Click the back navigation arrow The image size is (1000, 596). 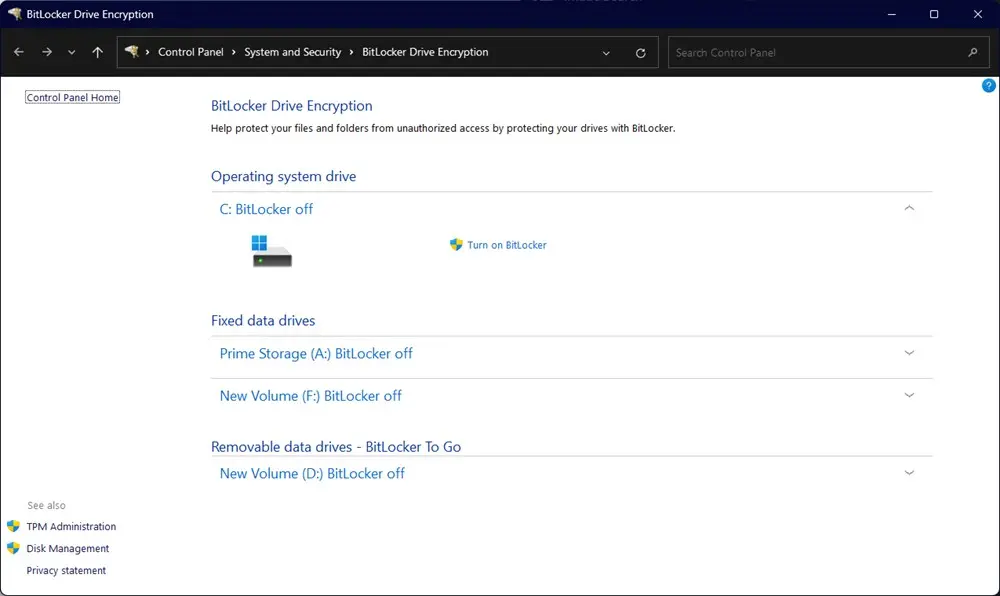18,52
